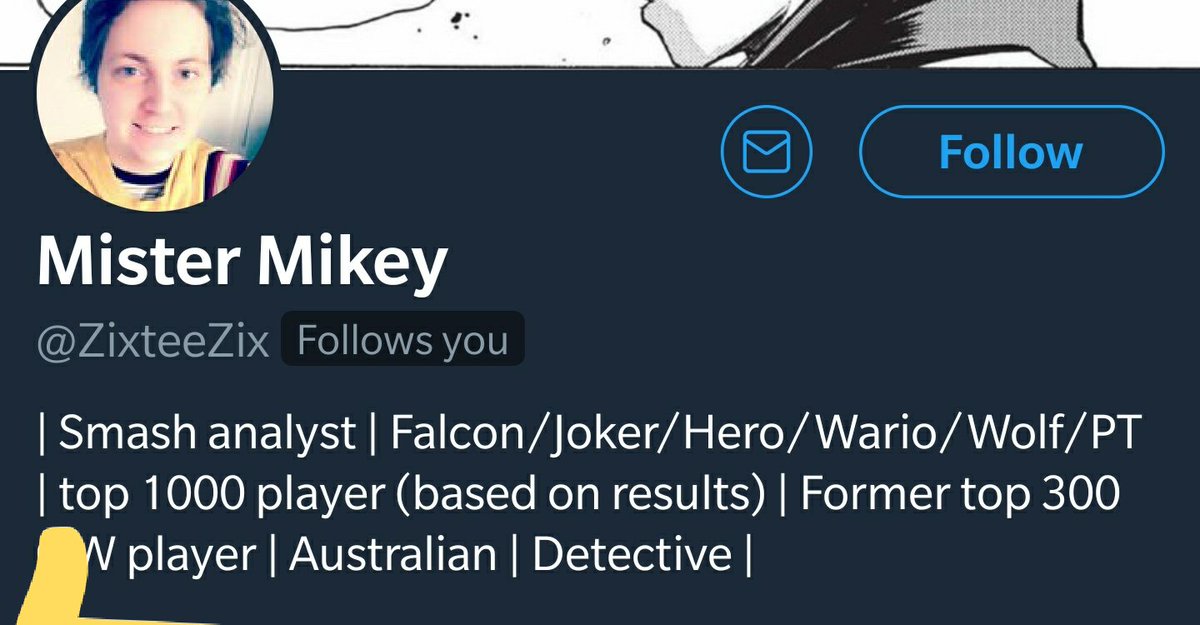Follow Mister Mikey's account
Image resolution: width=1200 pixels, height=625 pixels.
tap(1011, 151)
